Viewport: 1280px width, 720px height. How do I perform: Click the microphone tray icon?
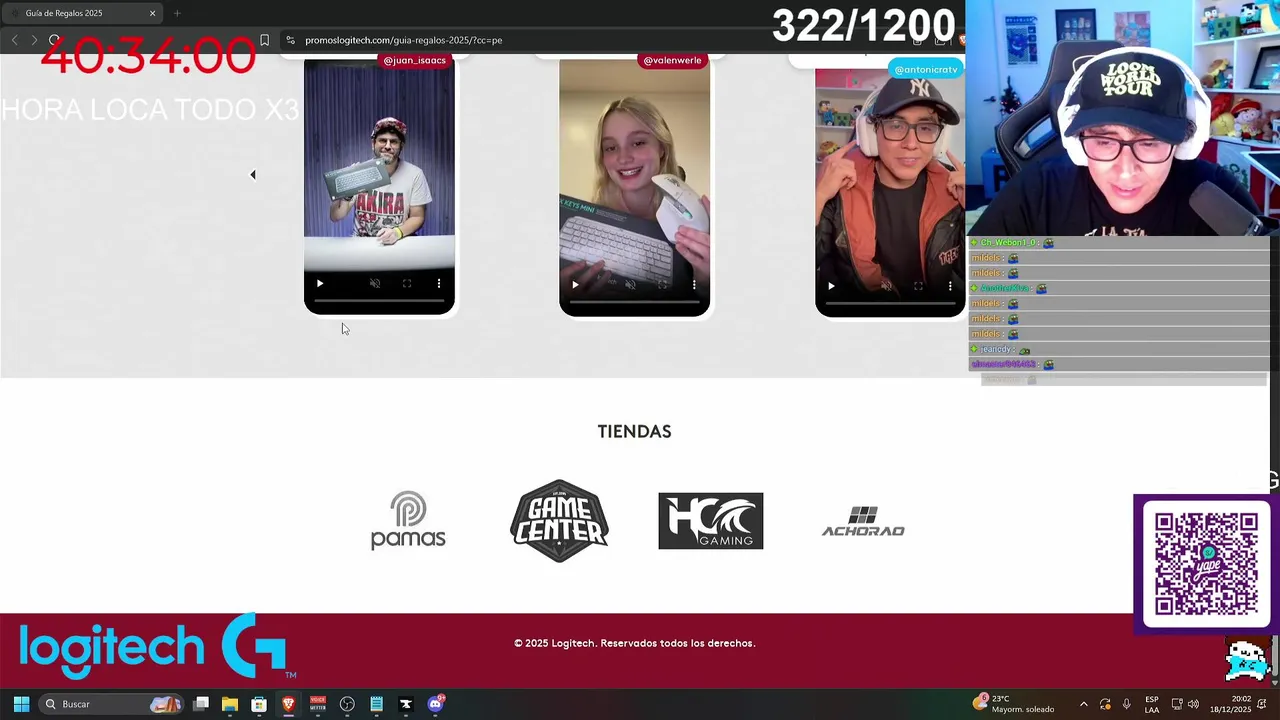click(1126, 704)
